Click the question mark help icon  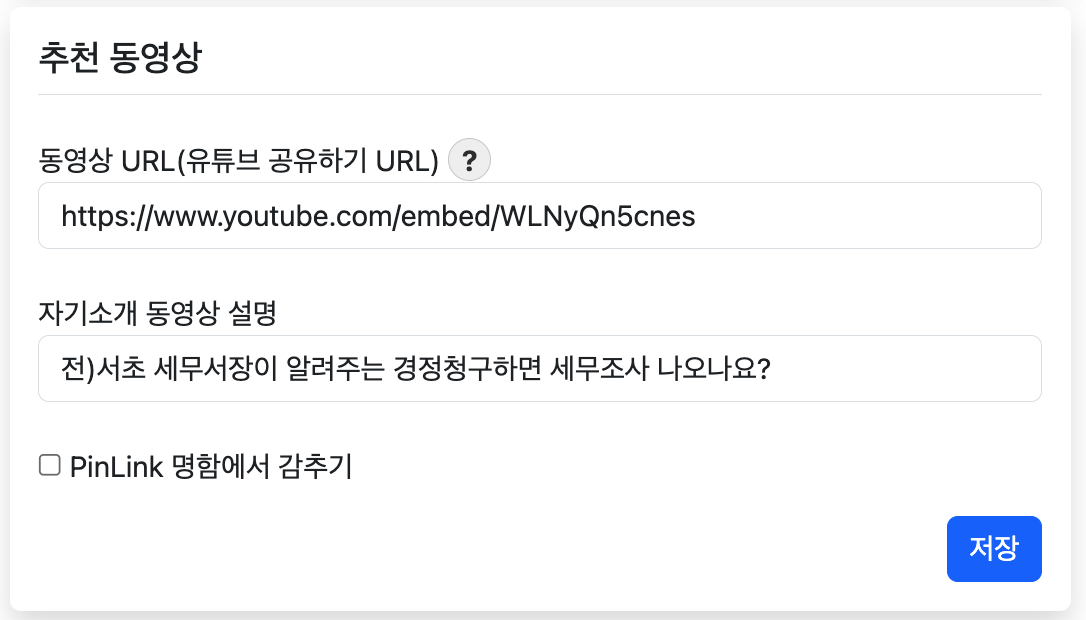click(469, 160)
